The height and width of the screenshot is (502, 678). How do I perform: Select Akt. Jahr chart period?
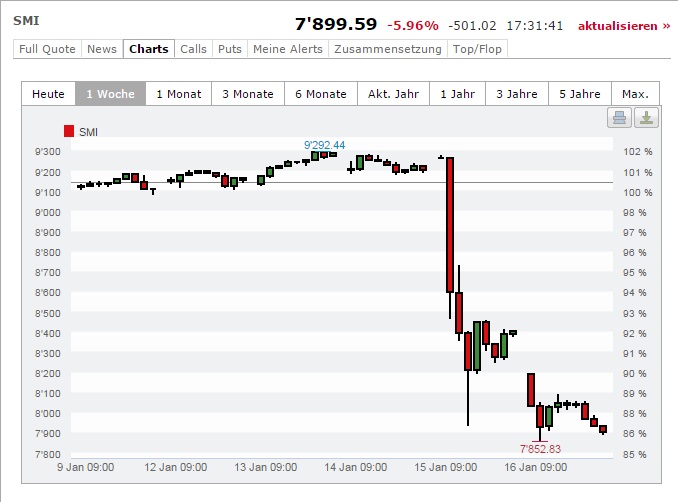393,94
